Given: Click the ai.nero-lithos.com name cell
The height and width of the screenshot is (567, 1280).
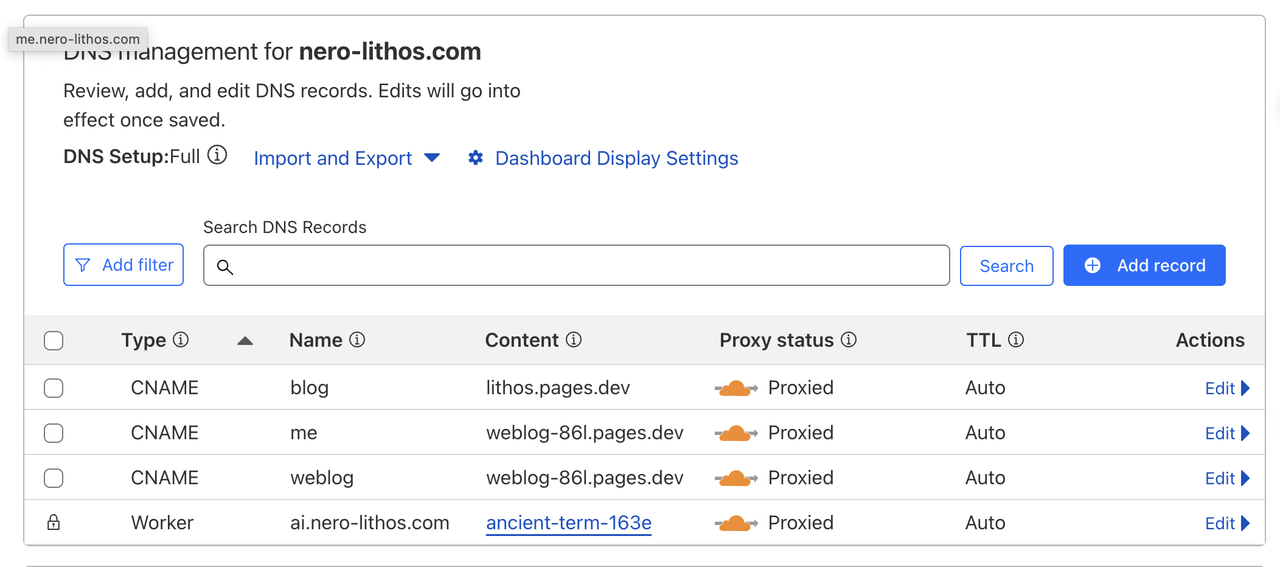Looking at the screenshot, I should [x=370, y=523].
